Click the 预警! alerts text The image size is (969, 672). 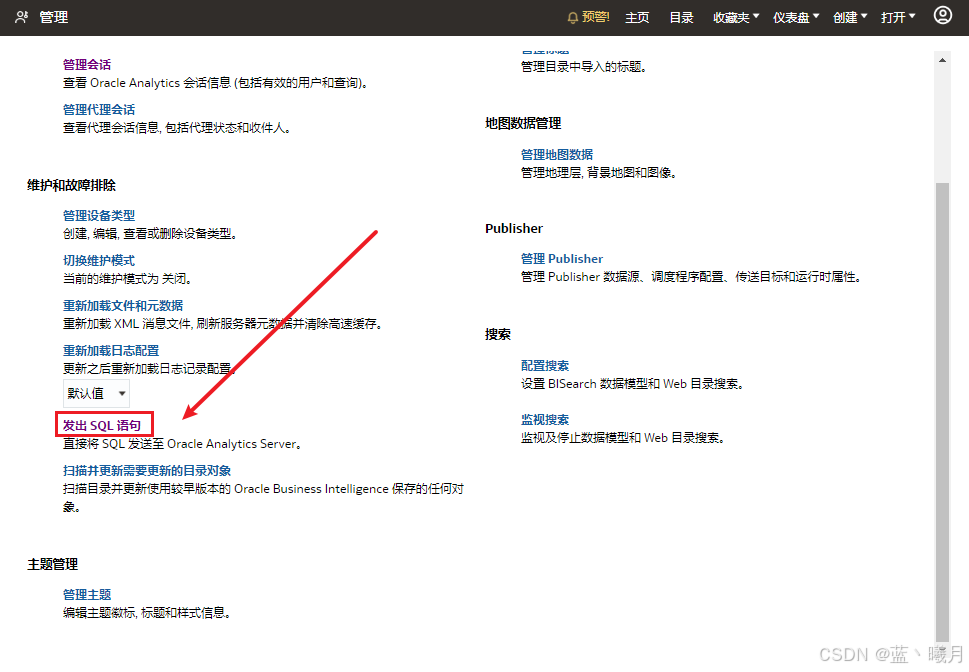point(596,17)
